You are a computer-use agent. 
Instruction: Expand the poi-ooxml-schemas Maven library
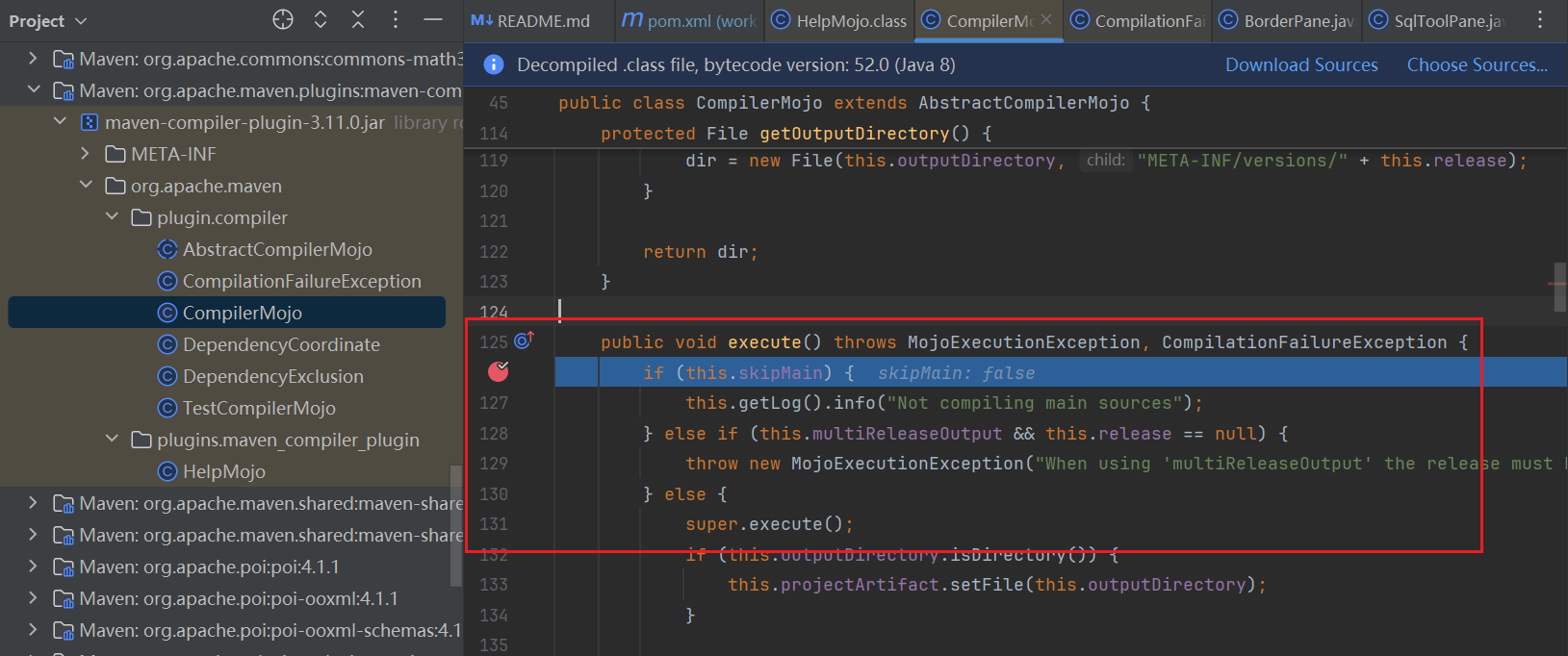click(33, 630)
